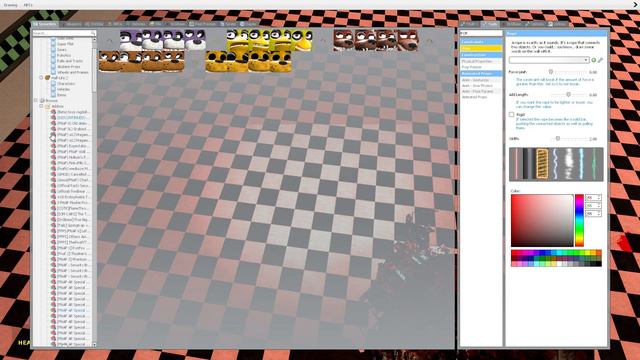Select the Super Flat spawnlist

click(x=65, y=44)
